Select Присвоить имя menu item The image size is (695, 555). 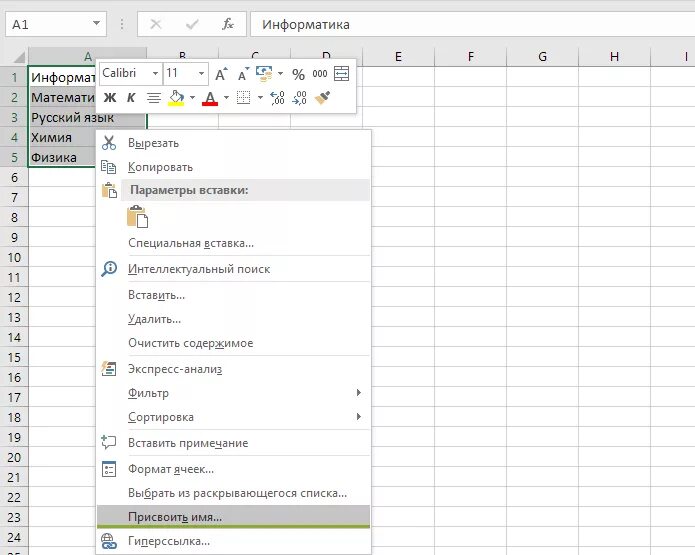point(234,516)
